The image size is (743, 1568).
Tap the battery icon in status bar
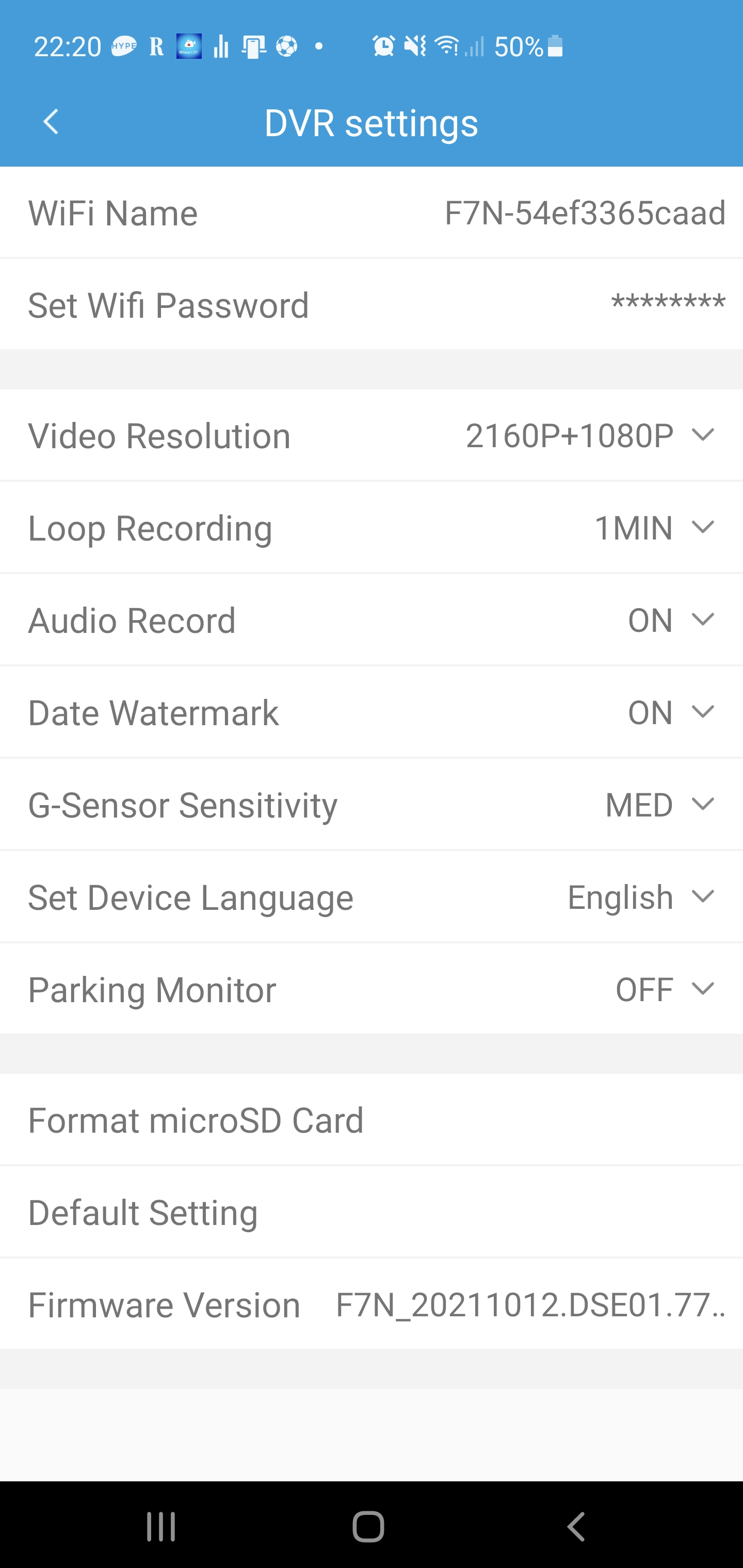click(x=555, y=46)
